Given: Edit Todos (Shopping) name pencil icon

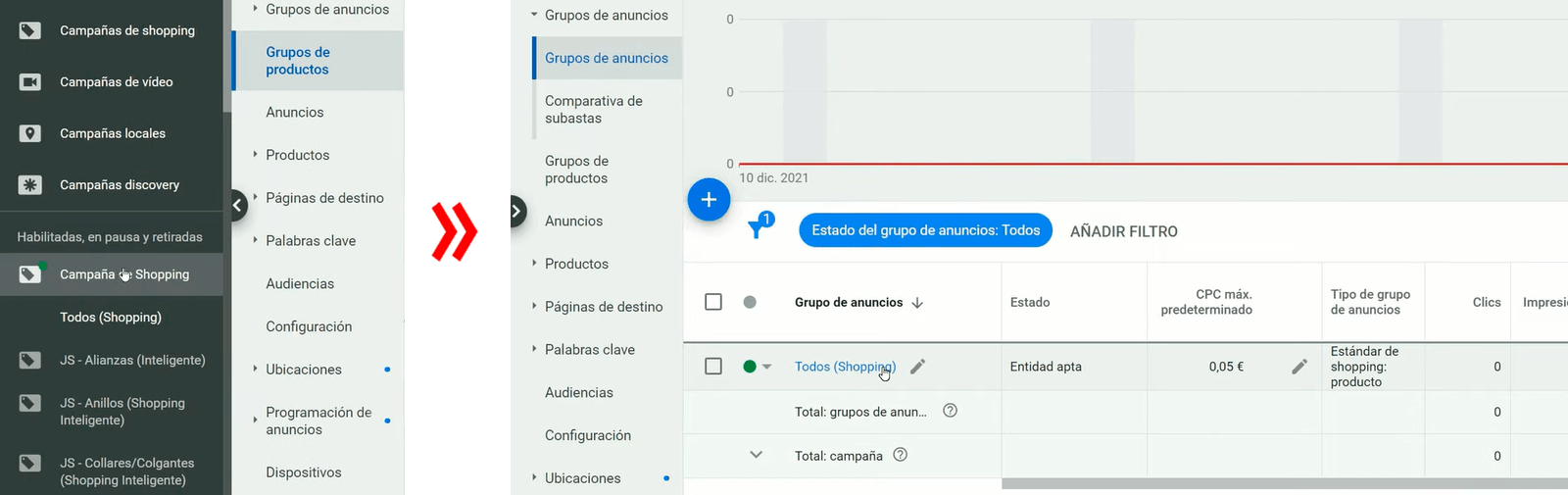Looking at the screenshot, I should tap(917, 367).
